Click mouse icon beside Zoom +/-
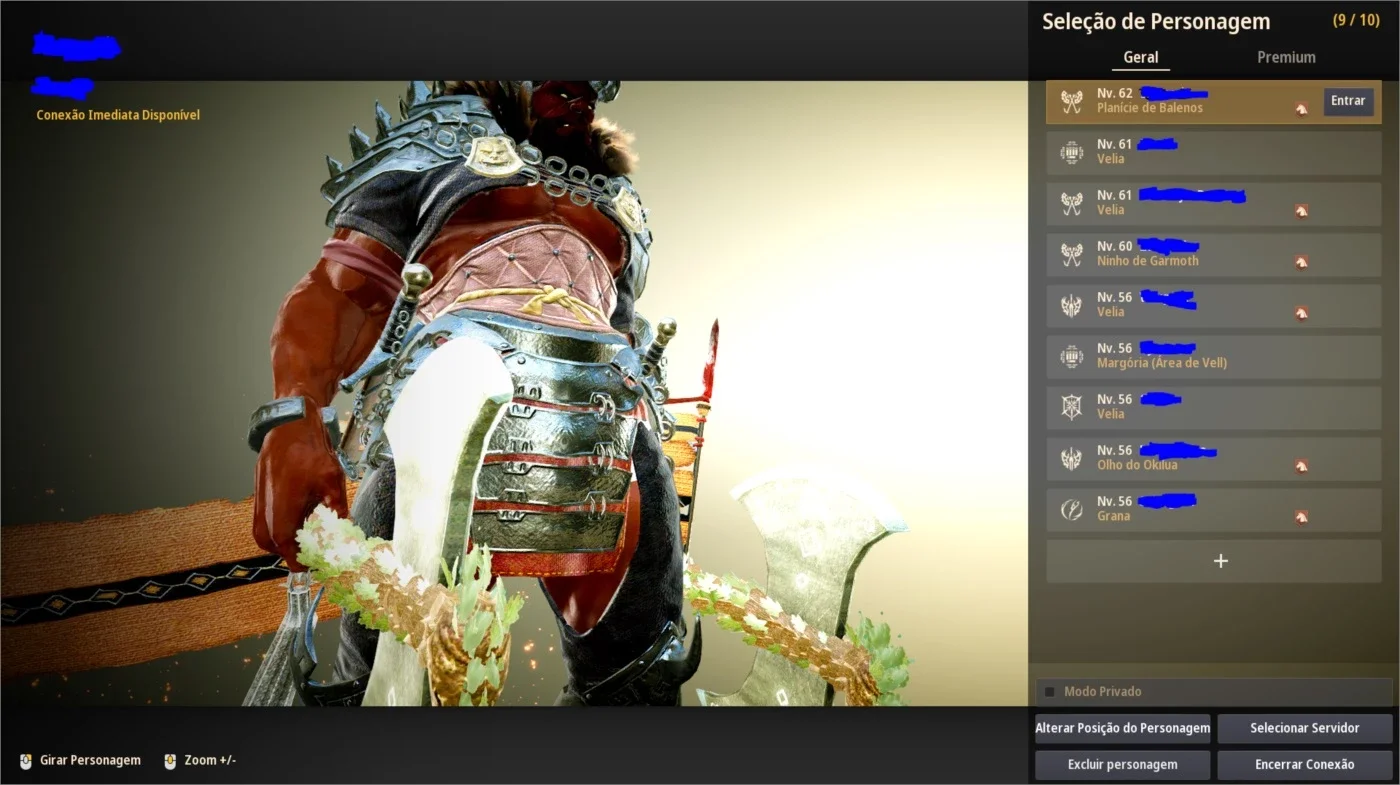 (x=170, y=760)
